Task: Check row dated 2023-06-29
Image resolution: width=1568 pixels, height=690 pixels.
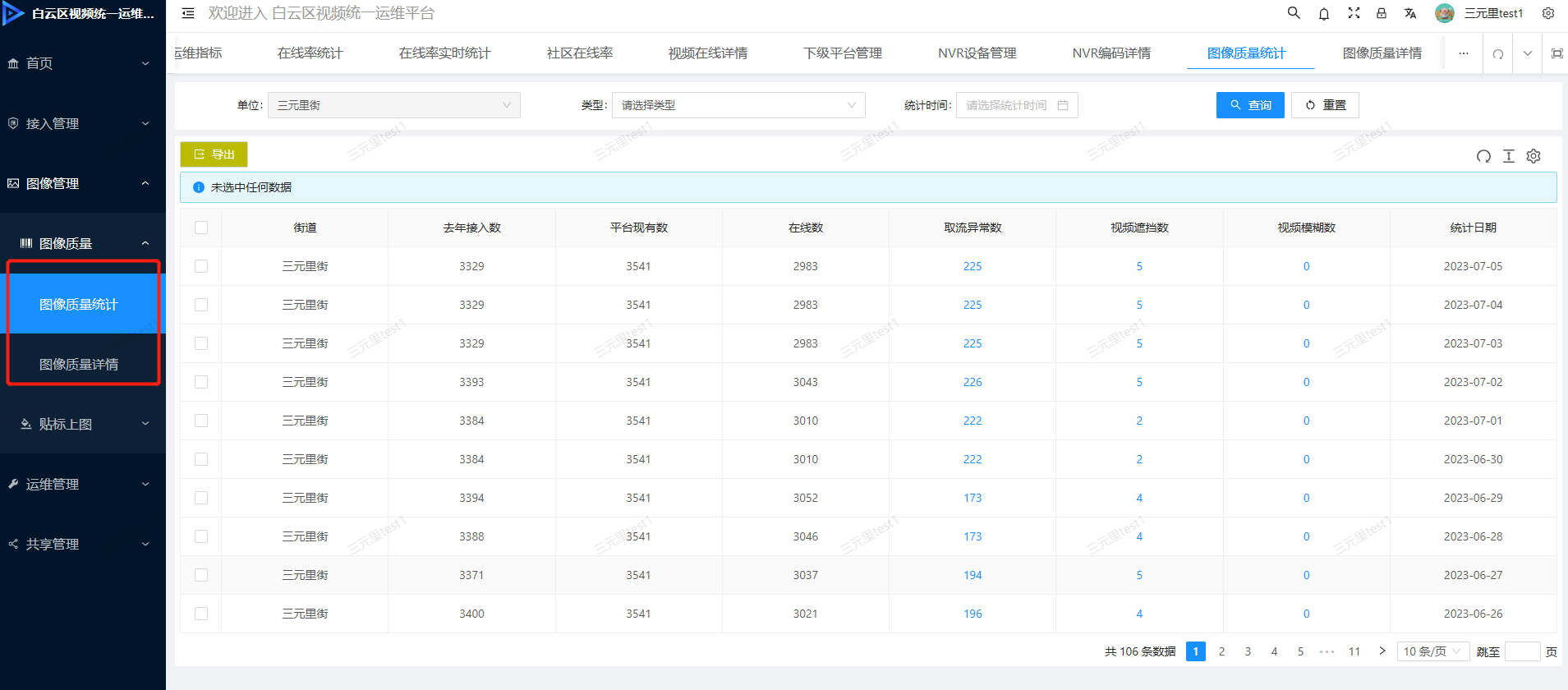Action: [x=201, y=498]
